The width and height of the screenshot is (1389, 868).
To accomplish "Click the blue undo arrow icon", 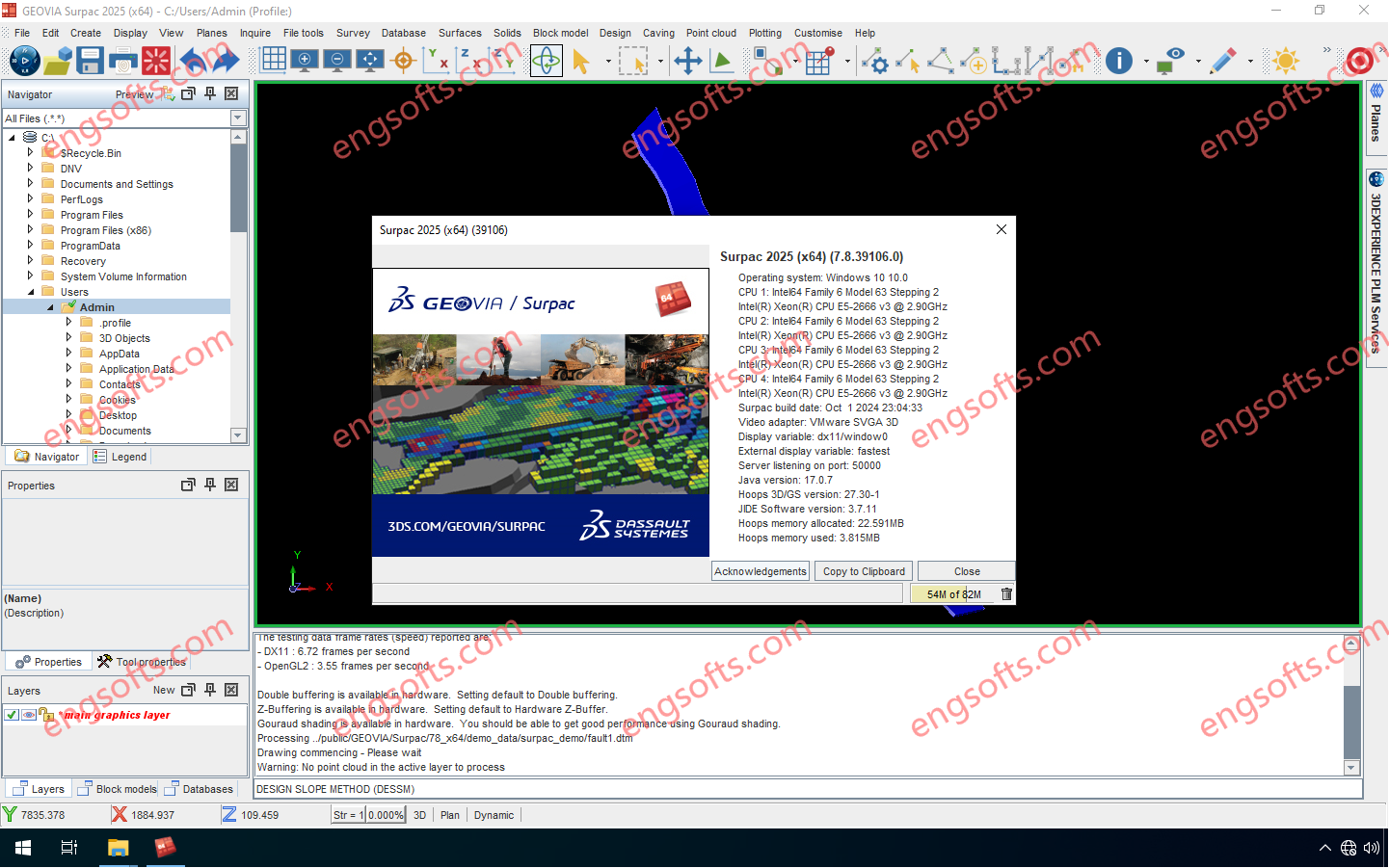I will (193, 61).
